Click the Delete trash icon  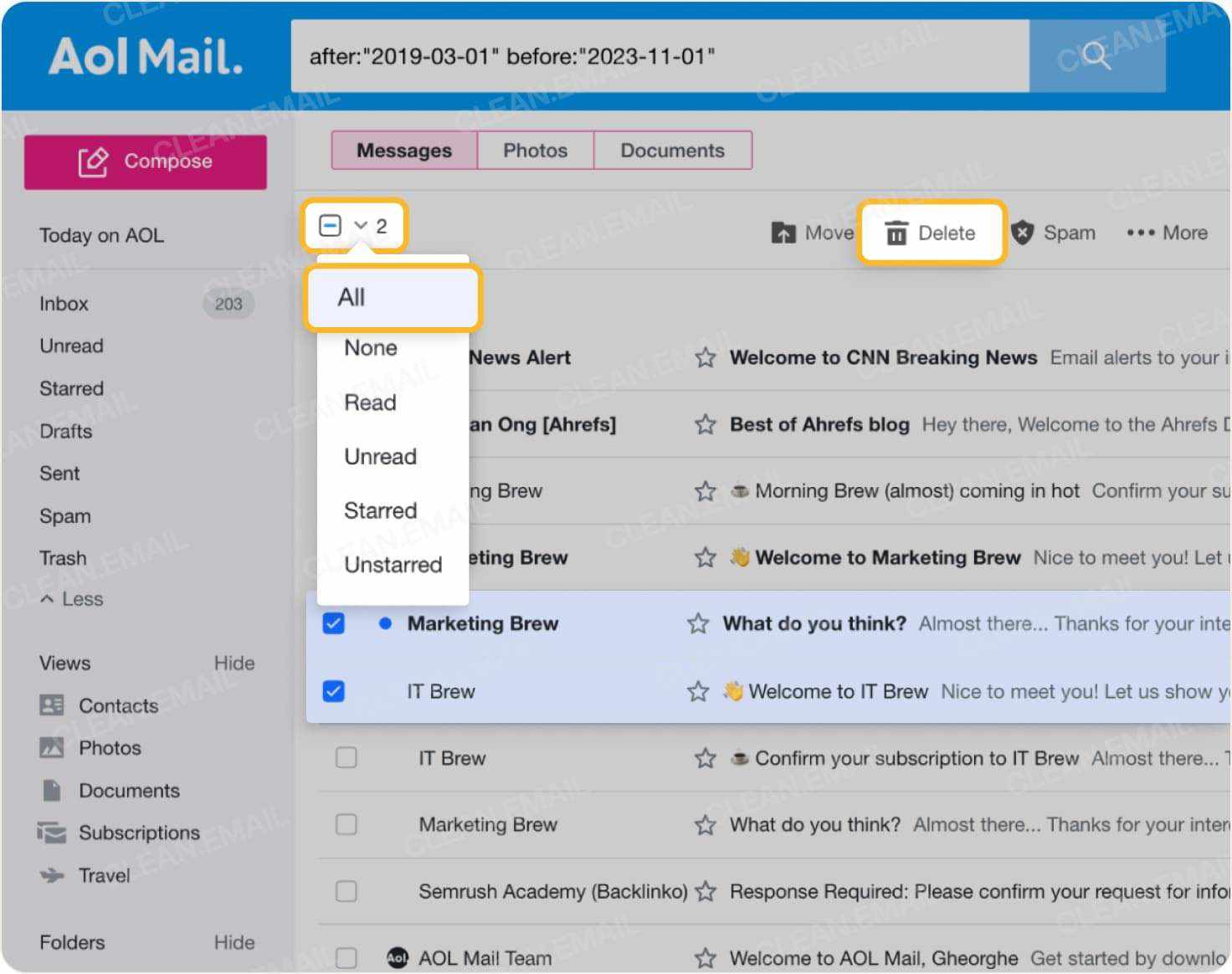click(896, 233)
